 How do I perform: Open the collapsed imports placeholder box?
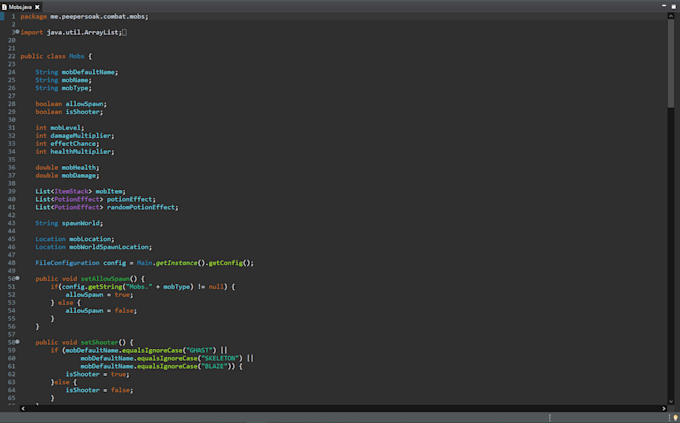(x=124, y=33)
